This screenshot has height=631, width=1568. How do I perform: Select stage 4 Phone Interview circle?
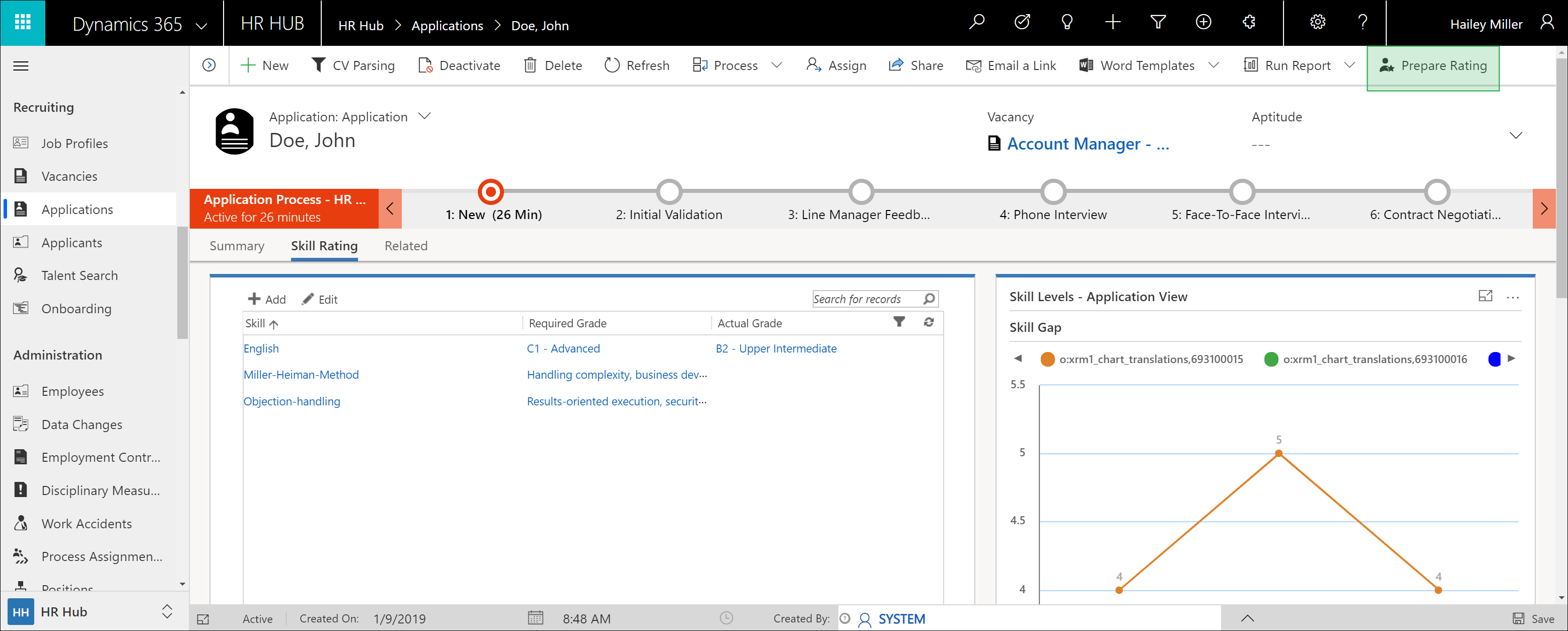pyautogui.click(x=1053, y=192)
